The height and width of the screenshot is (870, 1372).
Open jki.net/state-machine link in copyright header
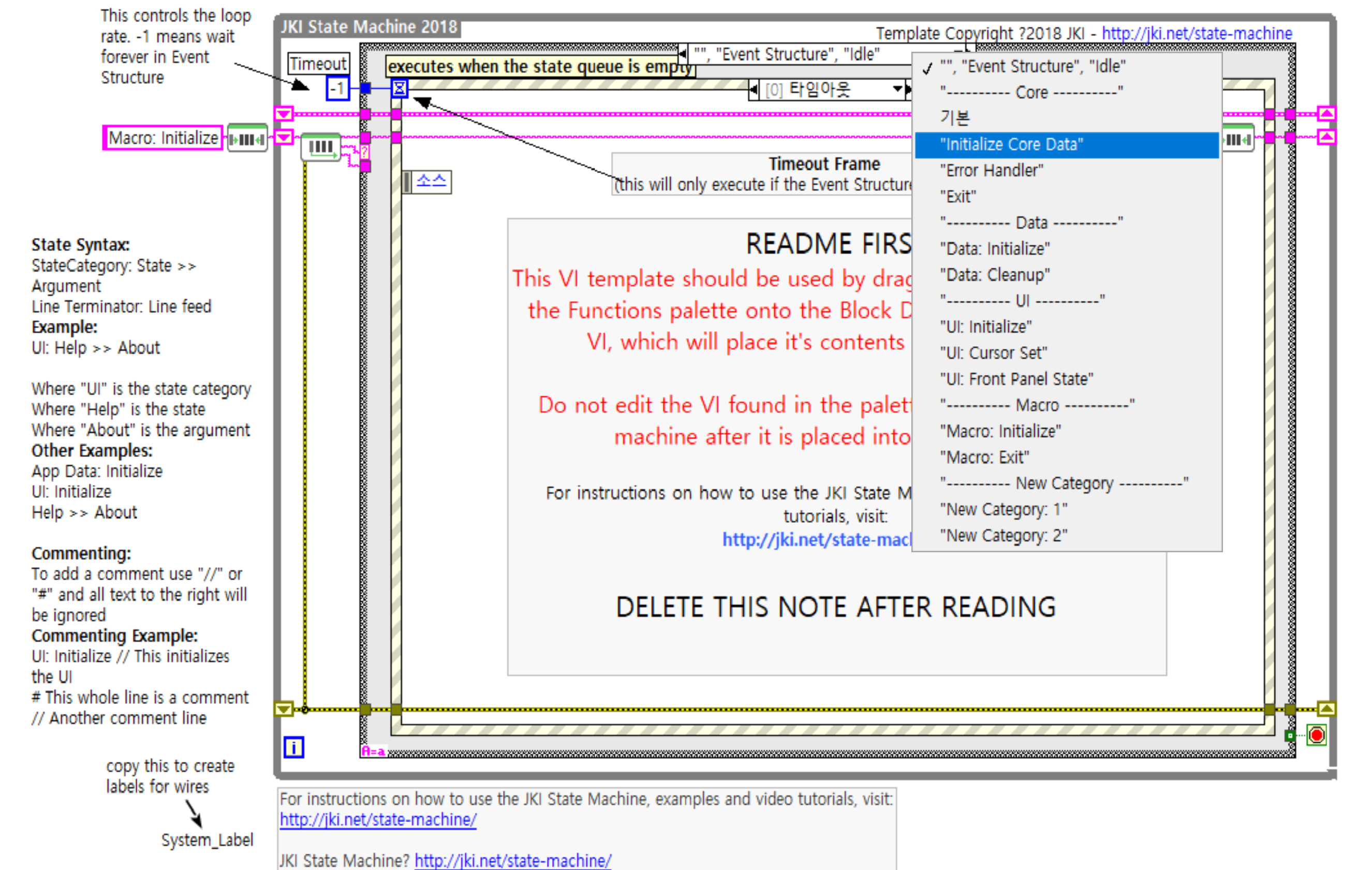[x=1197, y=34]
